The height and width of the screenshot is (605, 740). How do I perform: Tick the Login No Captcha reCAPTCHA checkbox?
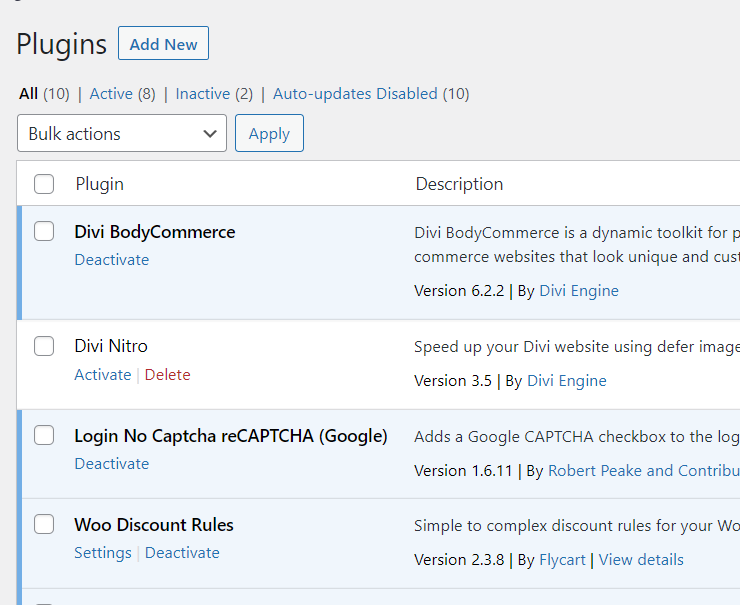[44, 435]
